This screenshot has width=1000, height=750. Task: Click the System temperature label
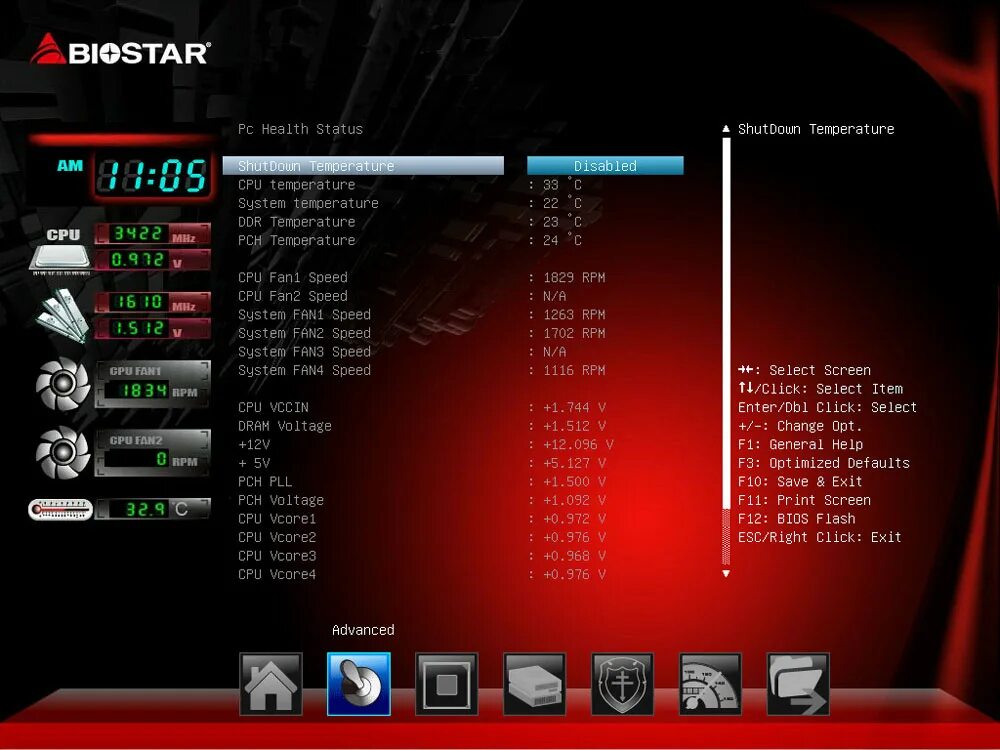coord(308,203)
